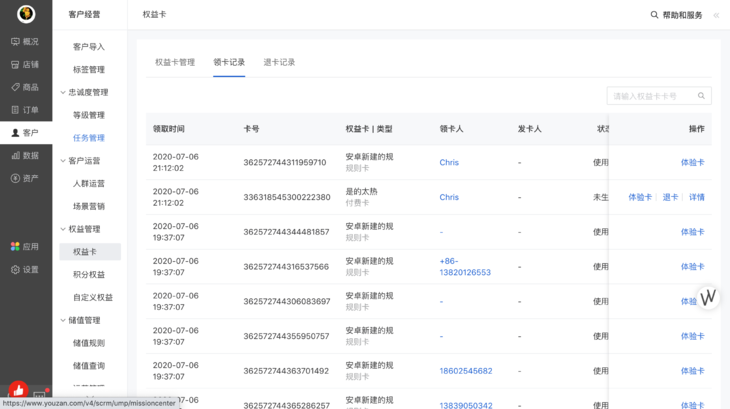Switch to the 退卡记录 tab

279,62
